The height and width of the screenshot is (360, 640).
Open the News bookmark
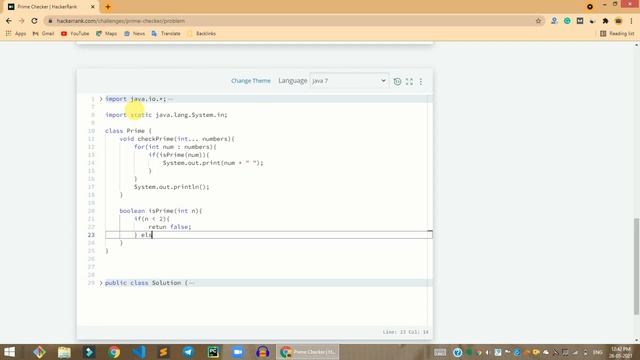[134, 33]
